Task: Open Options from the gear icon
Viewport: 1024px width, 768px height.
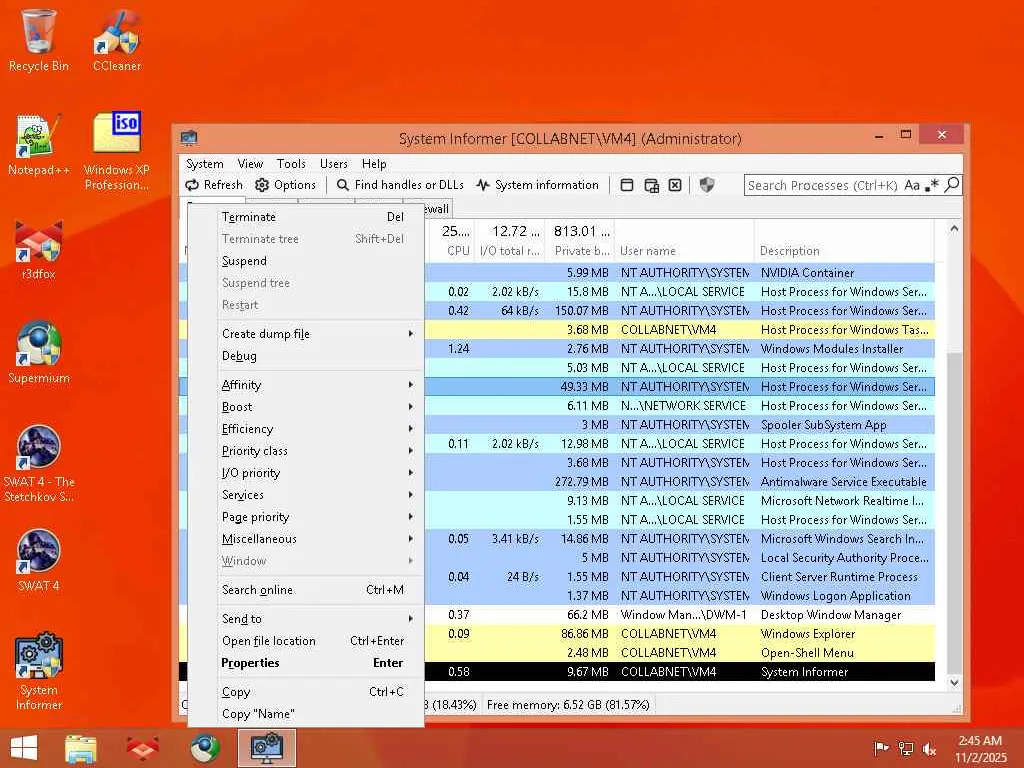Action: tap(263, 185)
